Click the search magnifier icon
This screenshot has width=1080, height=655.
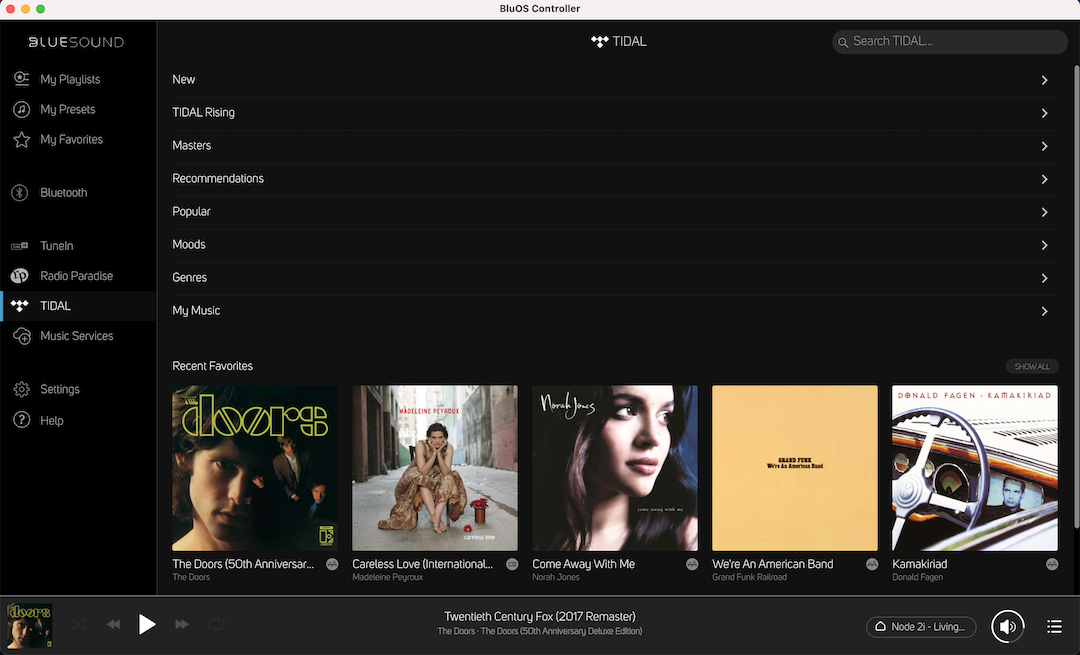tap(842, 42)
